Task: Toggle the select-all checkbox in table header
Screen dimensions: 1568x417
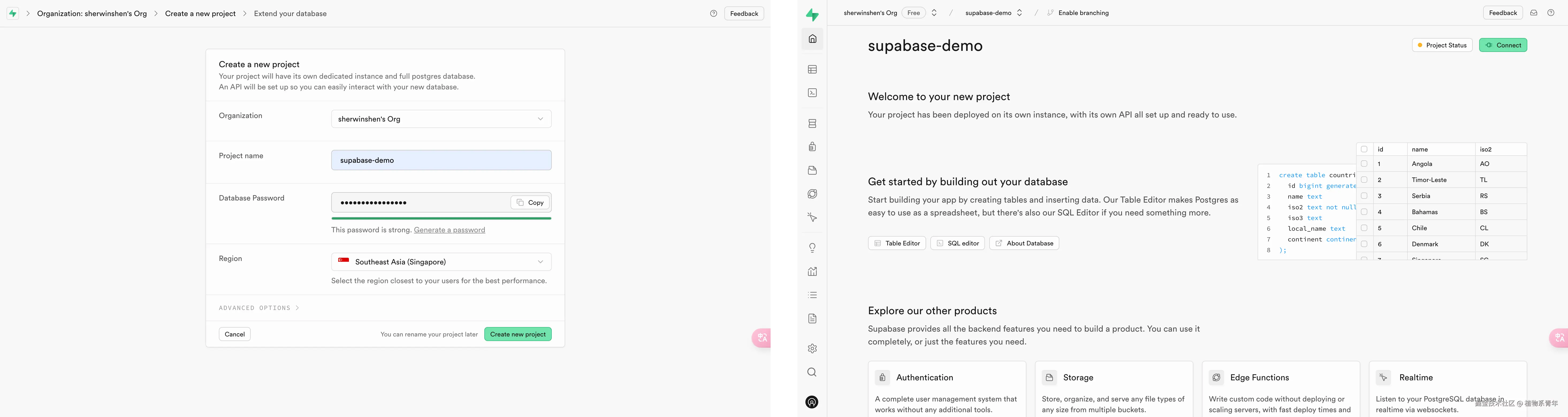Action: [1364, 149]
